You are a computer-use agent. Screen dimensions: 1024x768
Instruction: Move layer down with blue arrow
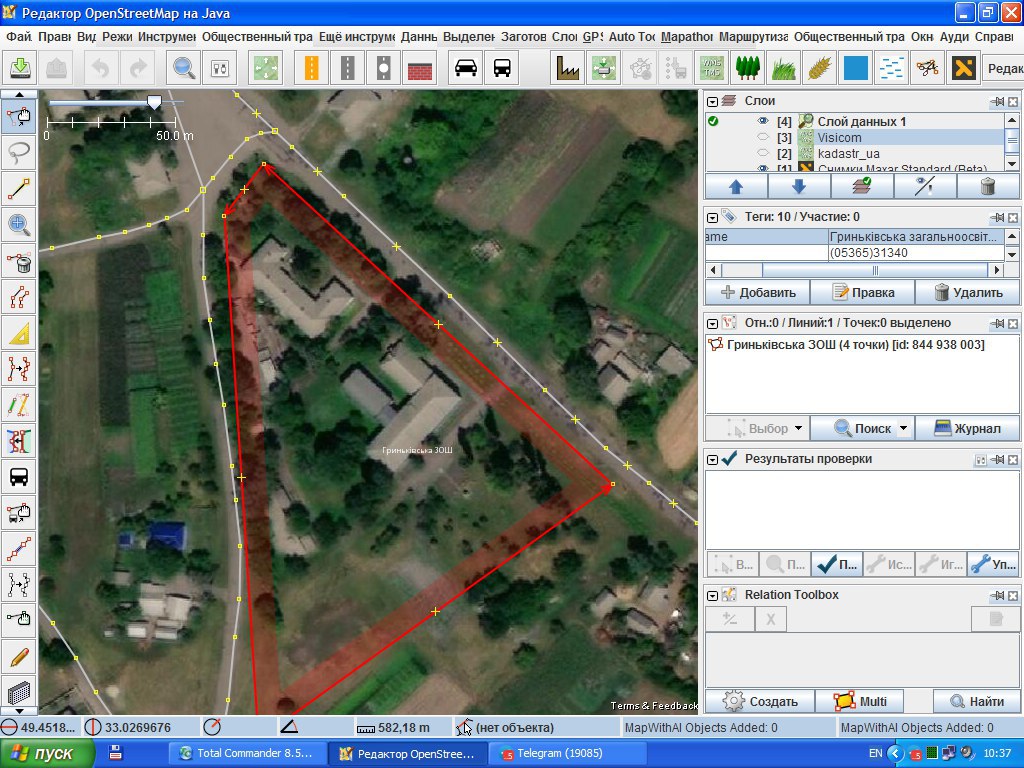click(x=799, y=187)
